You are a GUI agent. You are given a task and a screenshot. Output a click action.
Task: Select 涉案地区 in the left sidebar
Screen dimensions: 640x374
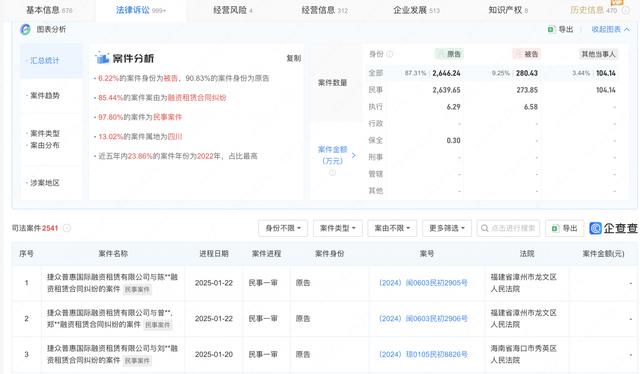[x=45, y=183]
